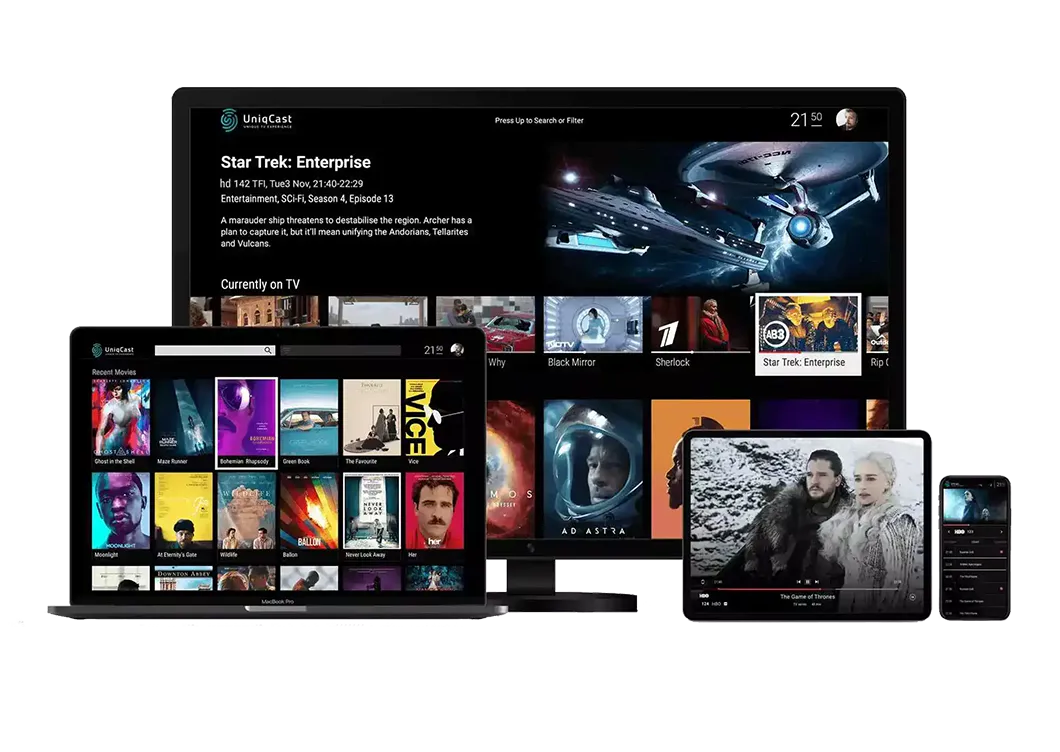Click the phone video preview

[x=975, y=505]
